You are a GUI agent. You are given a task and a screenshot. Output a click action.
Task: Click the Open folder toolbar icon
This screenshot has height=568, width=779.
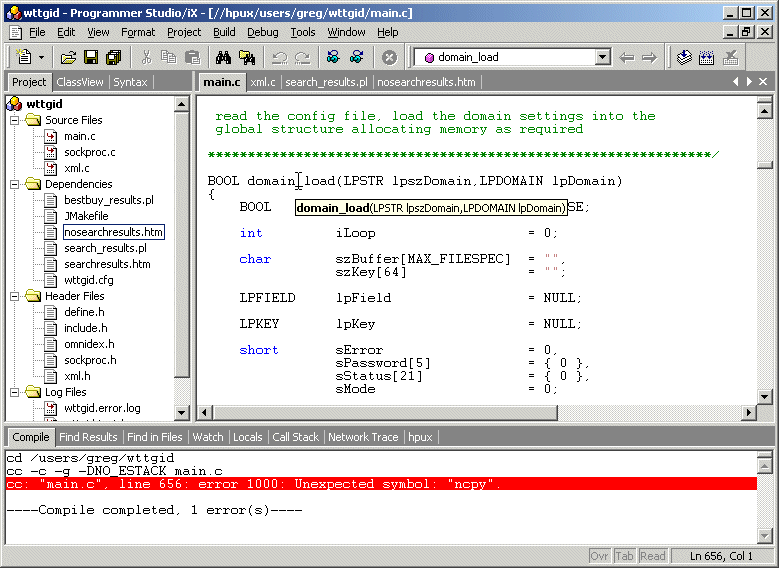click(68, 58)
